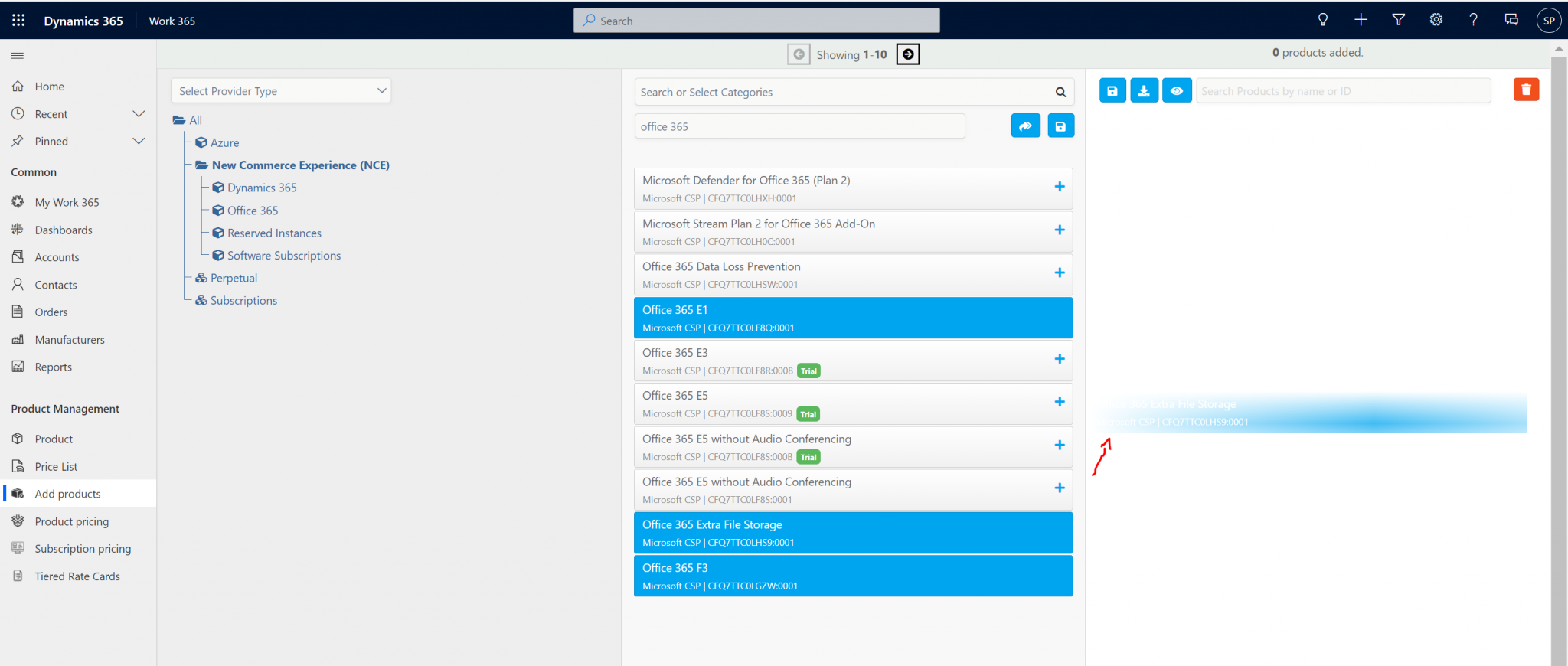Click the question mark help icon
Screen dimensions: 1568x666
(1474, 21)
